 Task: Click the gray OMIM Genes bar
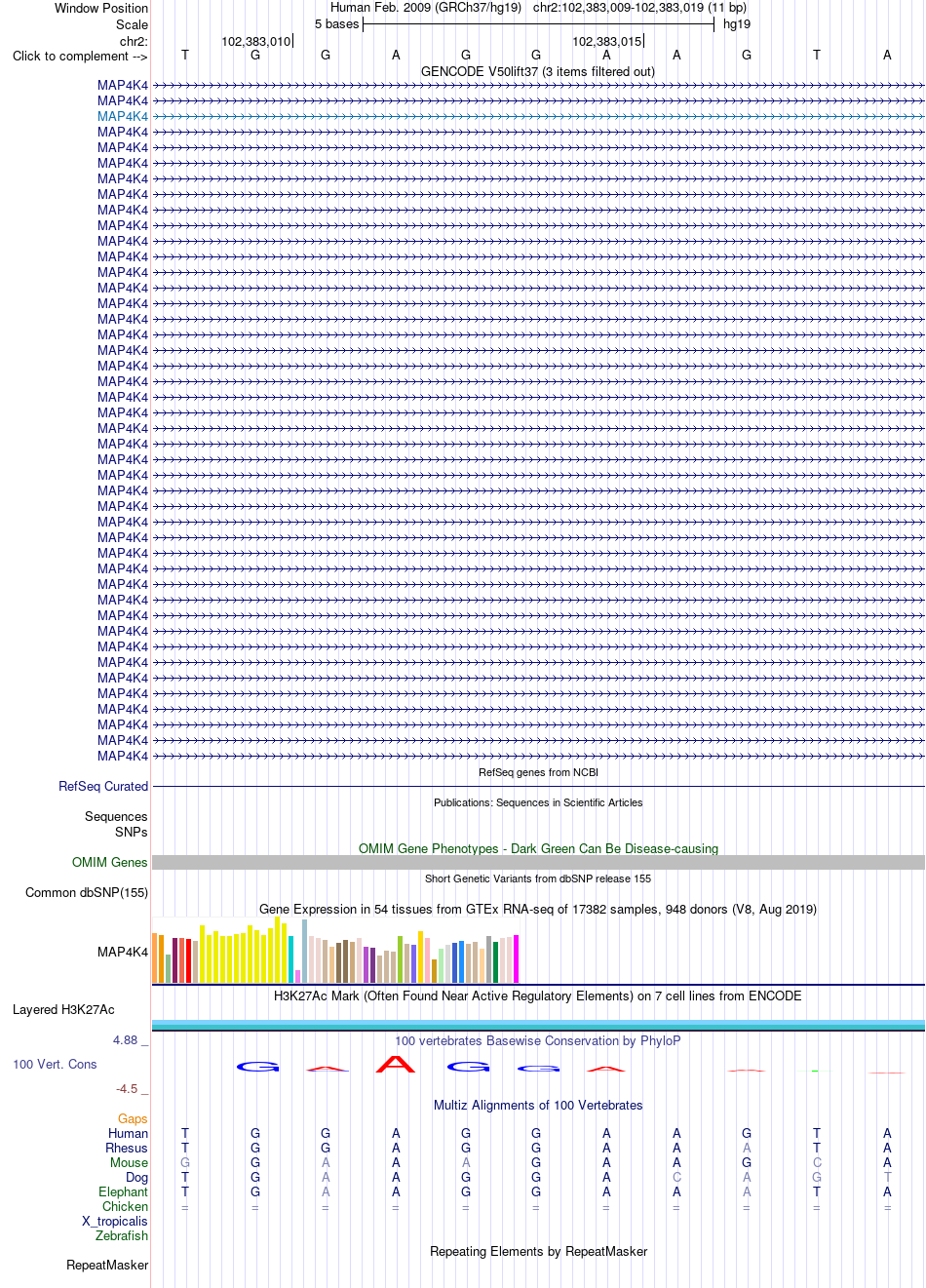click(x=538, y=863)
